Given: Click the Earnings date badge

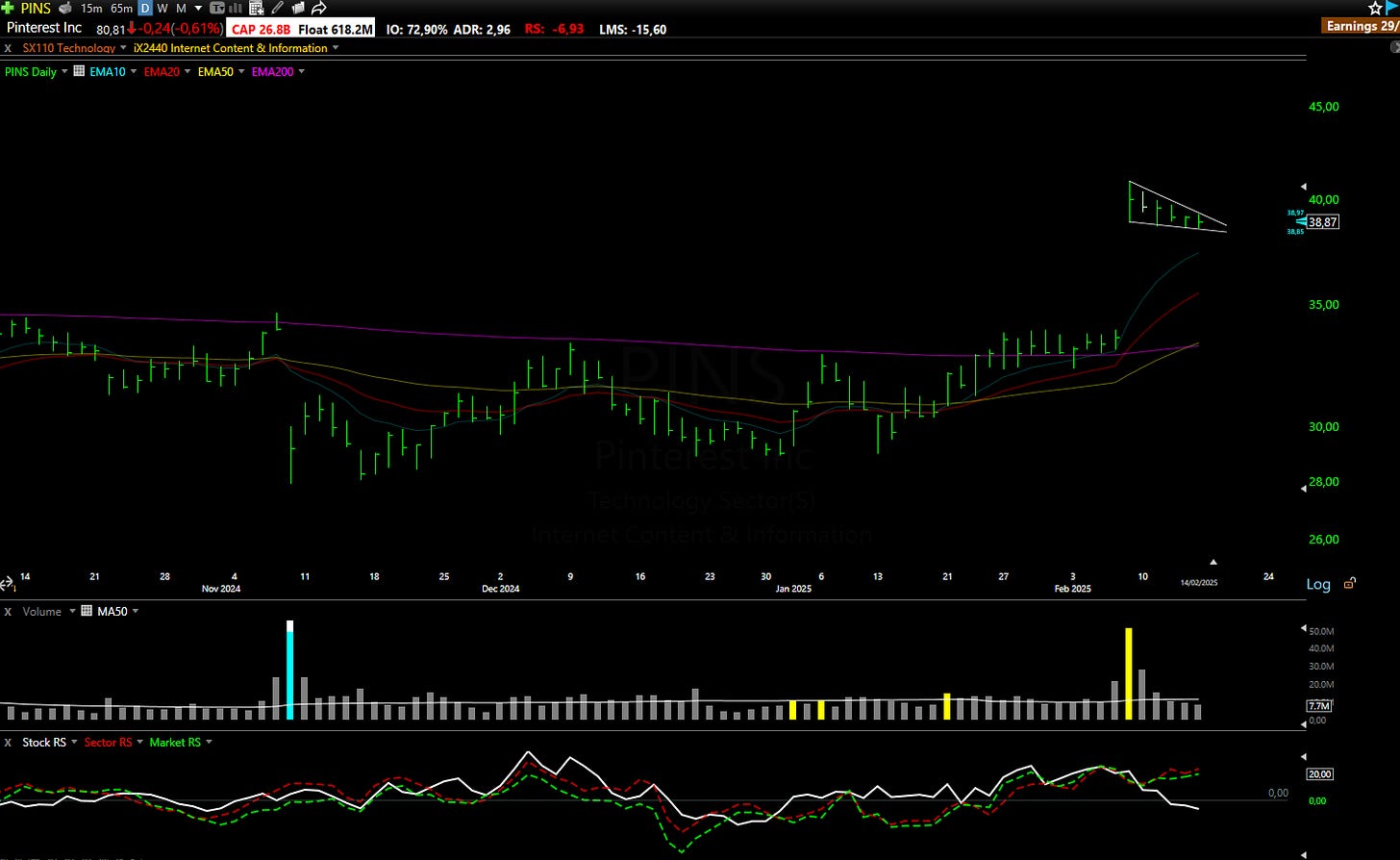Looking at the screenshot, I should (1361, 26).
